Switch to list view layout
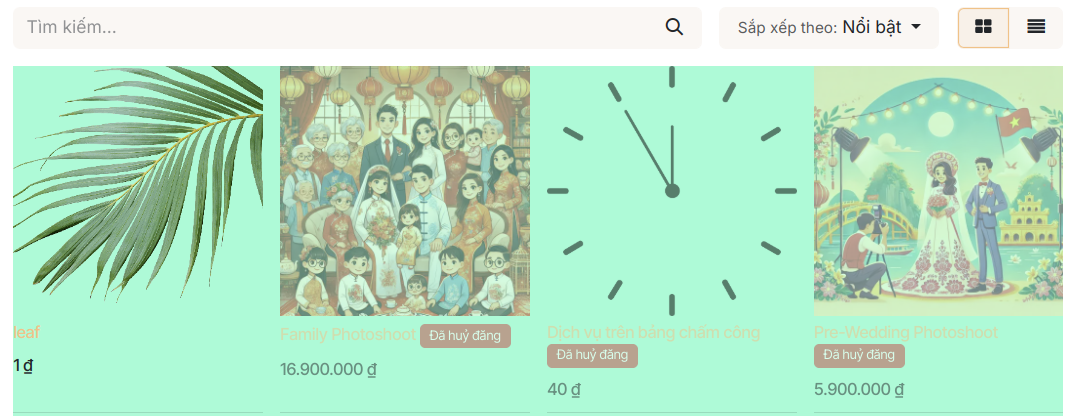The height and width of the screenshot is (416, 1070). click(1036, 27)
